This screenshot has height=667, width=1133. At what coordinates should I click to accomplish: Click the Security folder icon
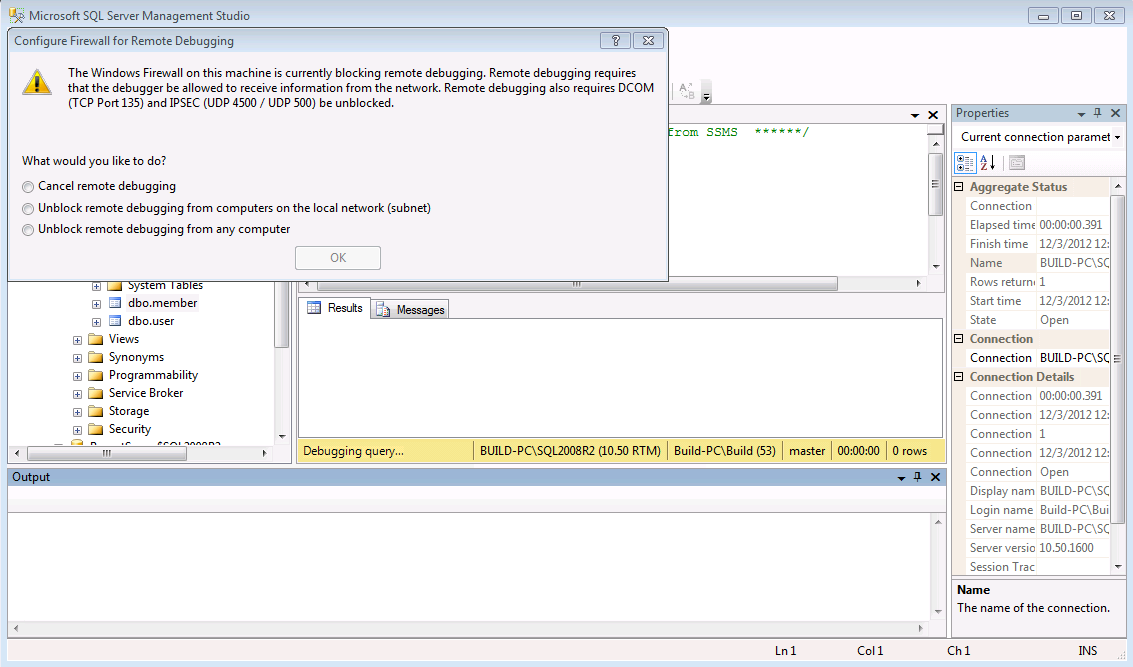[x=96, y=429]
